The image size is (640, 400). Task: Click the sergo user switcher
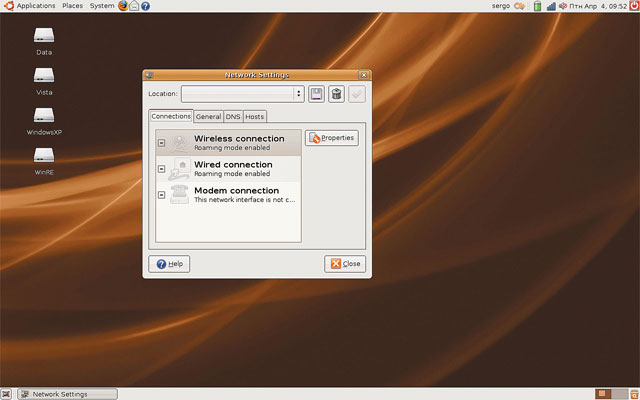click(x=501, y=6)
